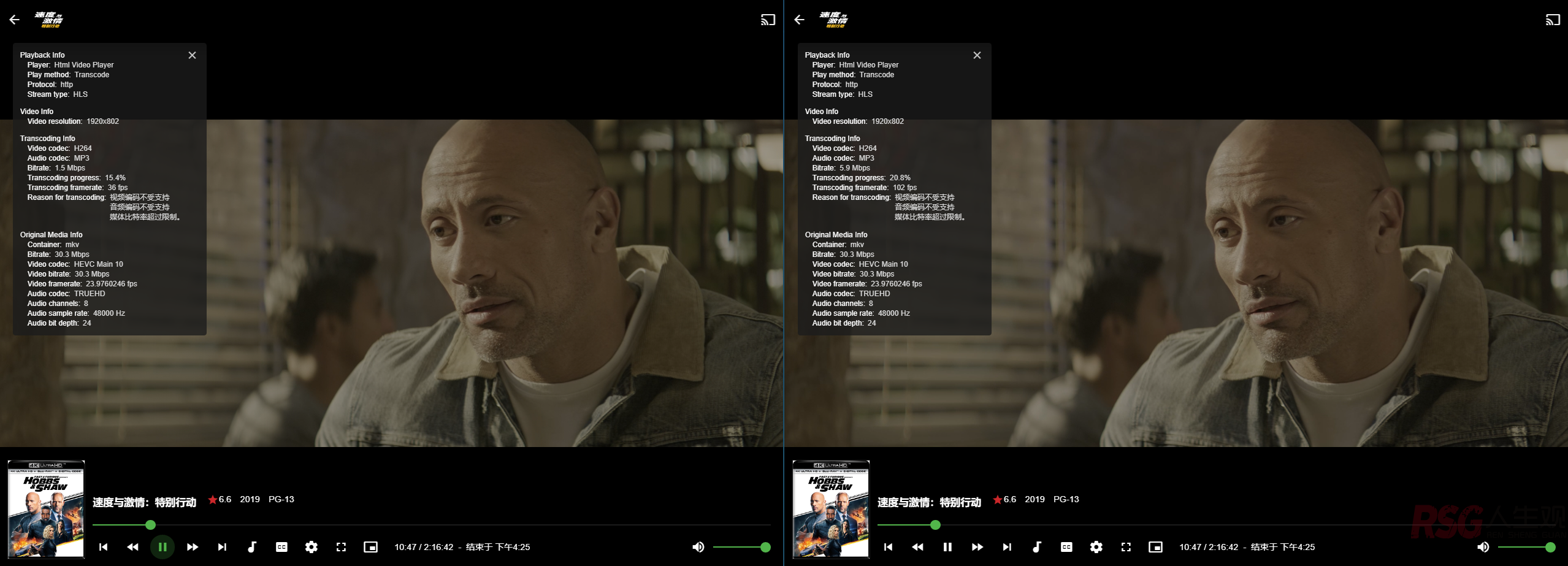1568x566 pixels.
Task: Open subtitles CC menu in left player
Action: (x=281, y=547)
